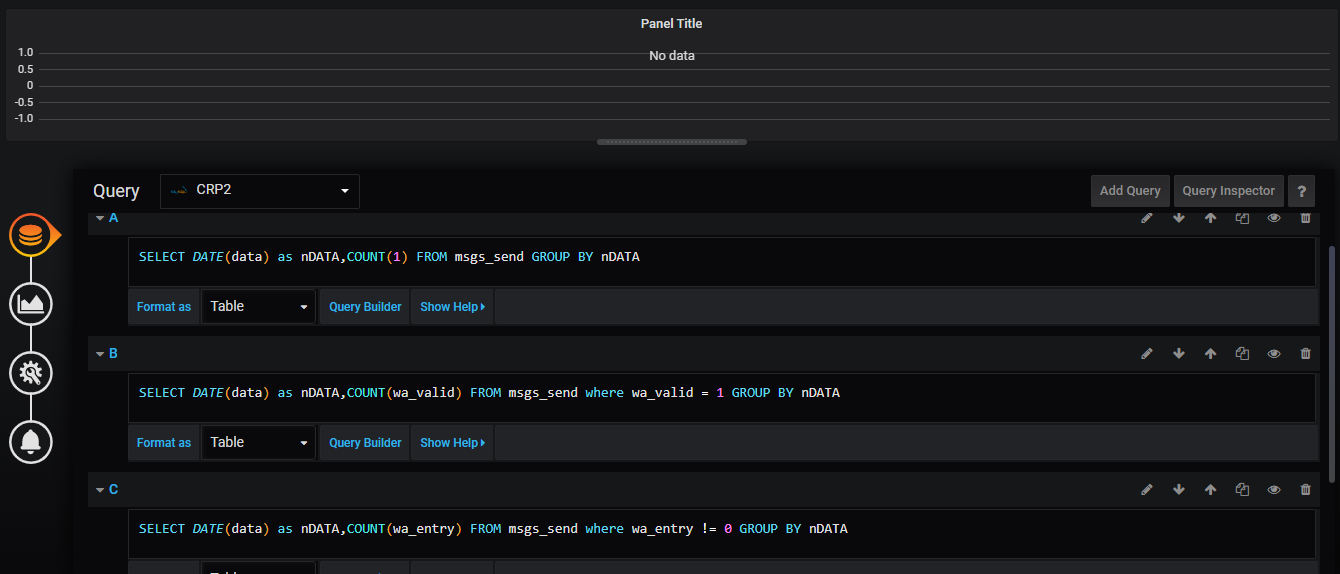Duplicate query B

pos(1242,353)
